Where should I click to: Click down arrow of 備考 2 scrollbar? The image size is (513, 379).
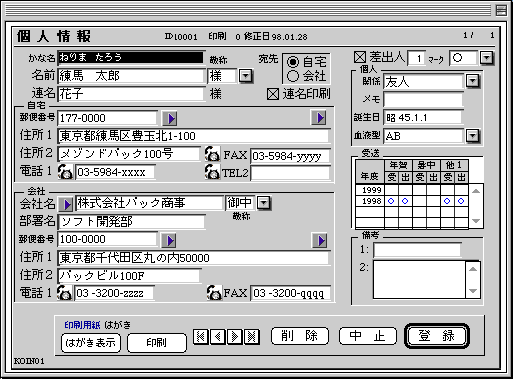point(473,291)
